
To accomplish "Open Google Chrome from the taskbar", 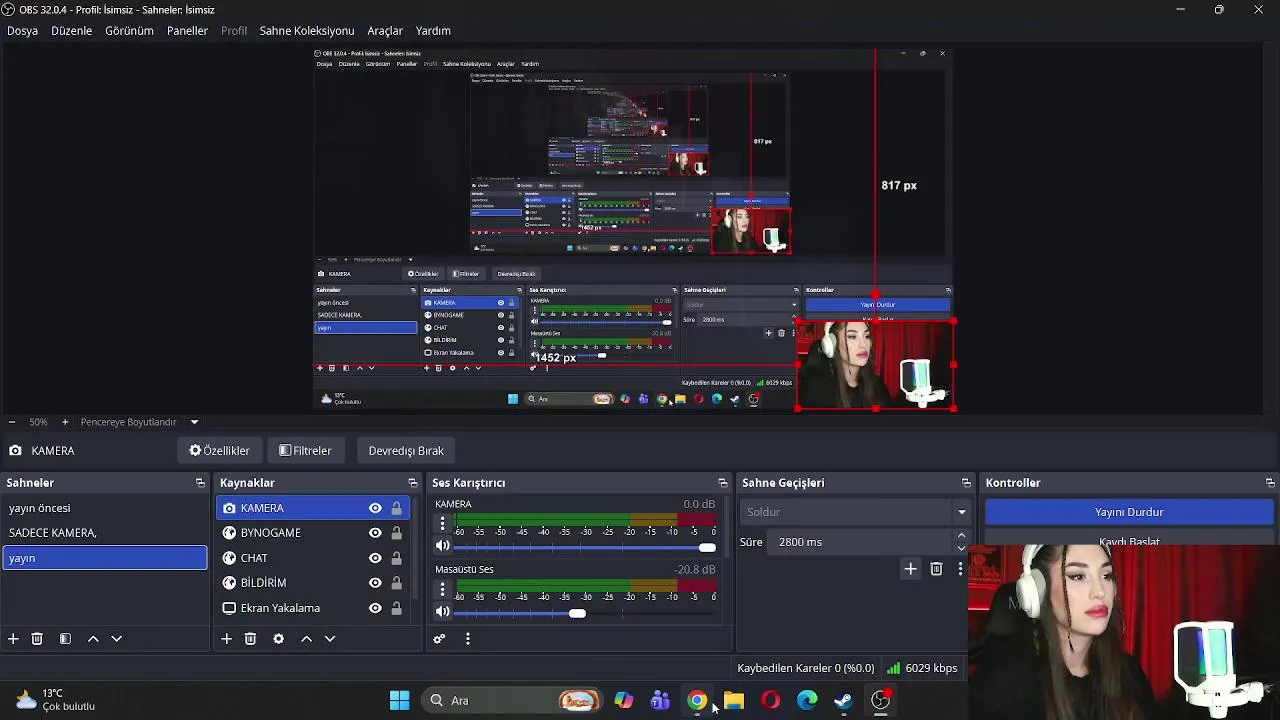I will (x=697, y=700).
